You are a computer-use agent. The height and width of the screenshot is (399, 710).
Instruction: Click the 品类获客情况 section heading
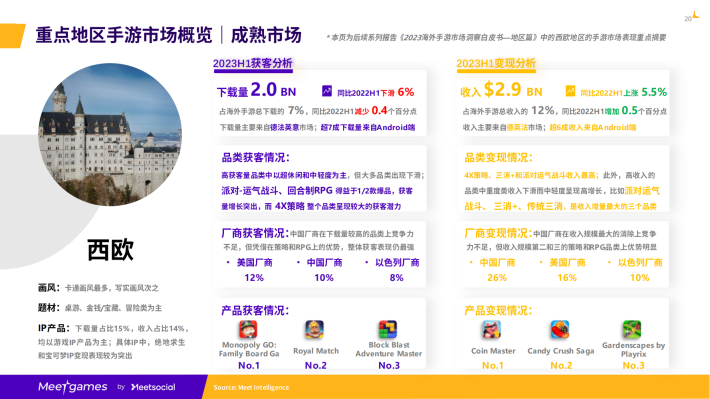point(255,158)
